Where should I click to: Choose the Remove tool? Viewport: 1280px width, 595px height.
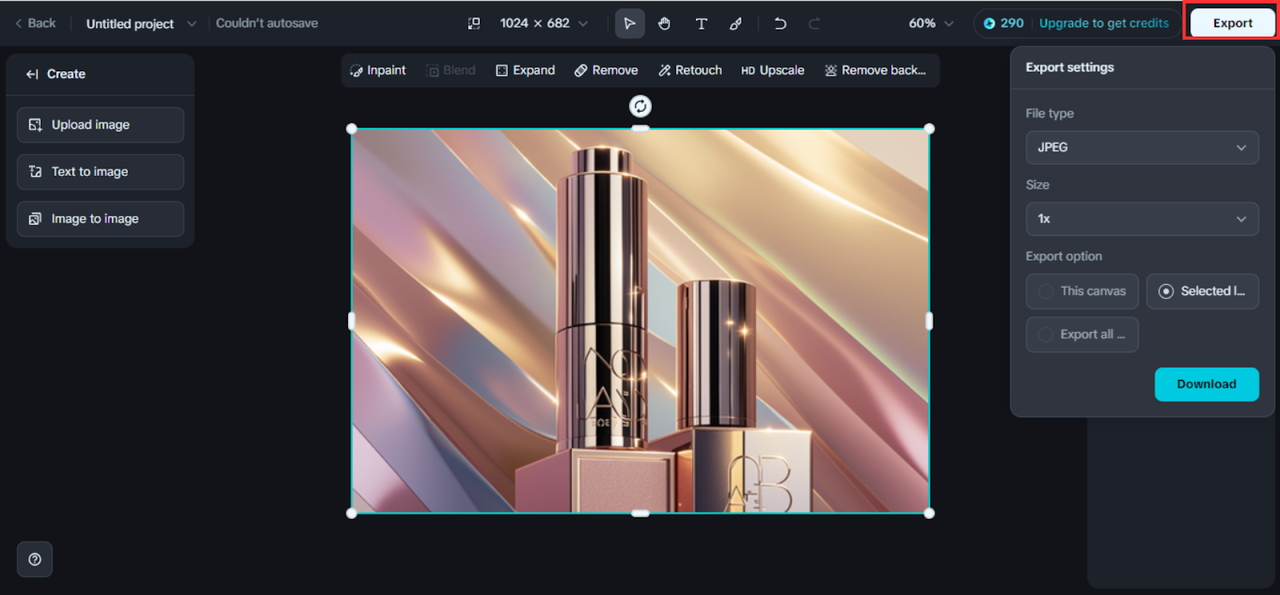click(606, 70)
